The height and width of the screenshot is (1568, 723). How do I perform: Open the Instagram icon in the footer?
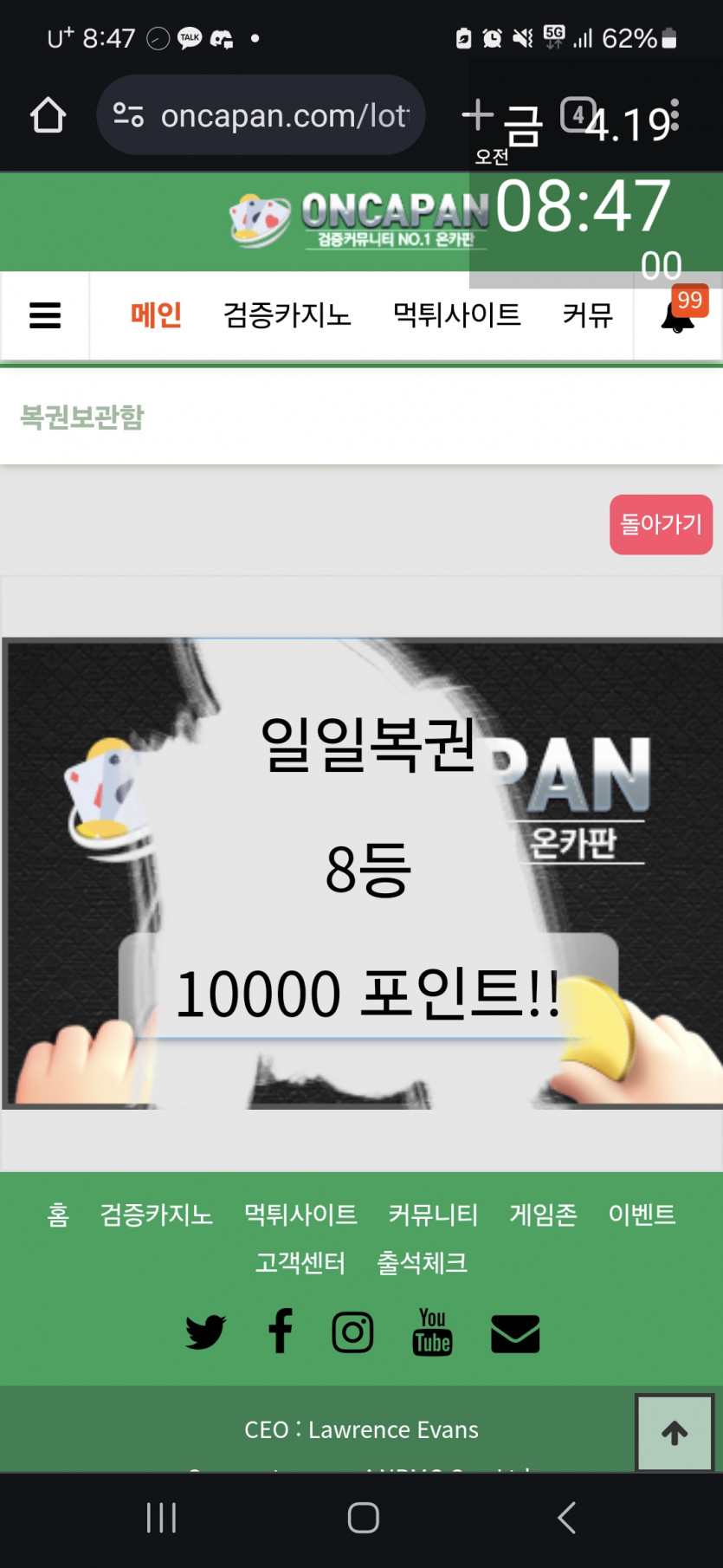(x=352, y=1332)
